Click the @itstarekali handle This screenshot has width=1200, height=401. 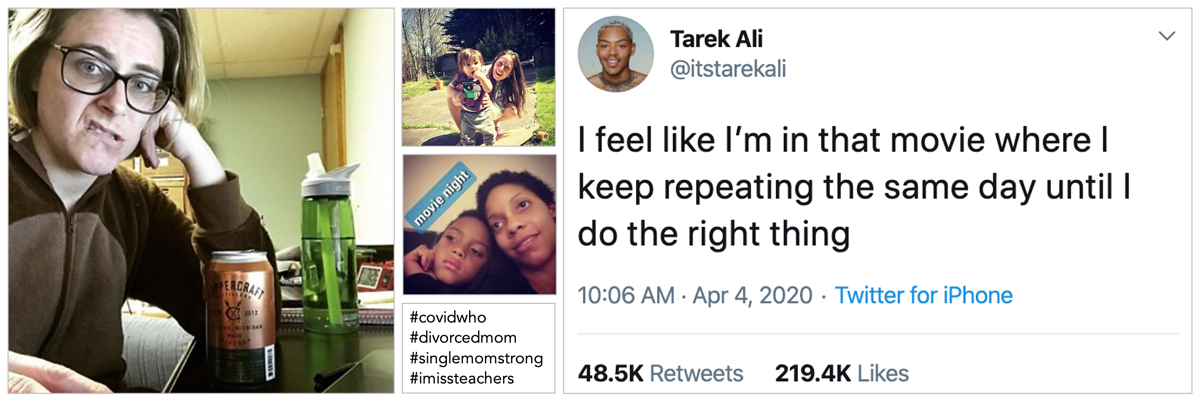729,68
